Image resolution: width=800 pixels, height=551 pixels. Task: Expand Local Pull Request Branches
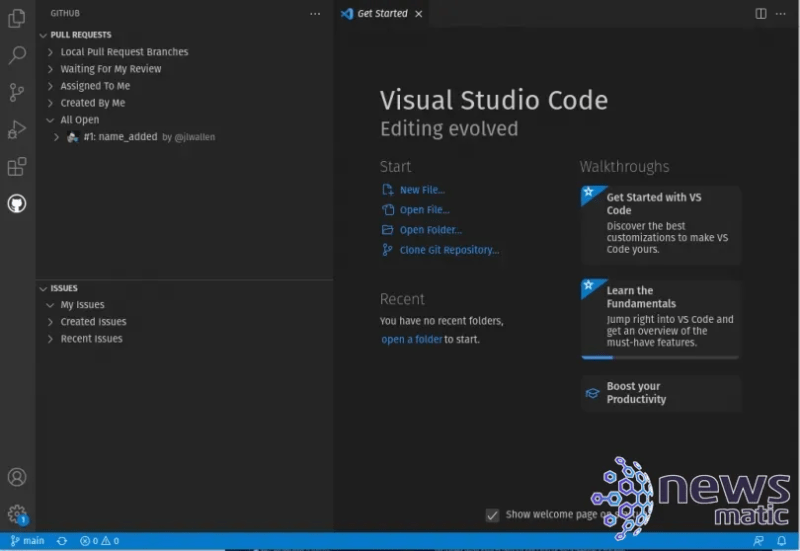click(50, 52)
